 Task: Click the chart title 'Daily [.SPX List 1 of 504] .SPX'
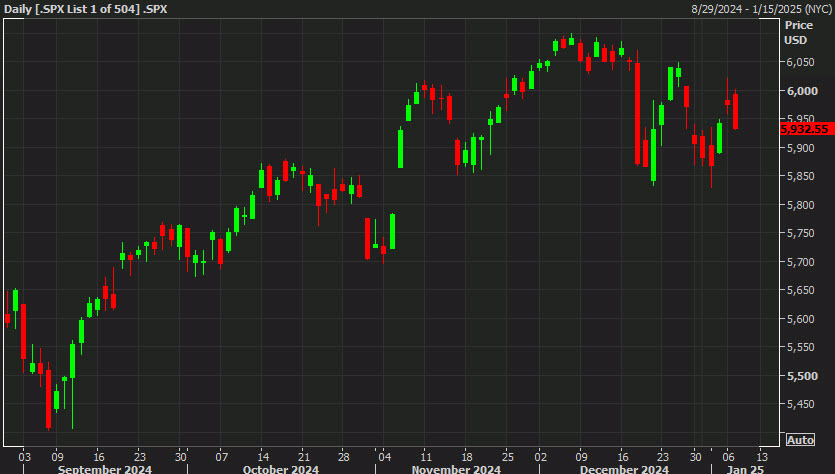point(86,9)
